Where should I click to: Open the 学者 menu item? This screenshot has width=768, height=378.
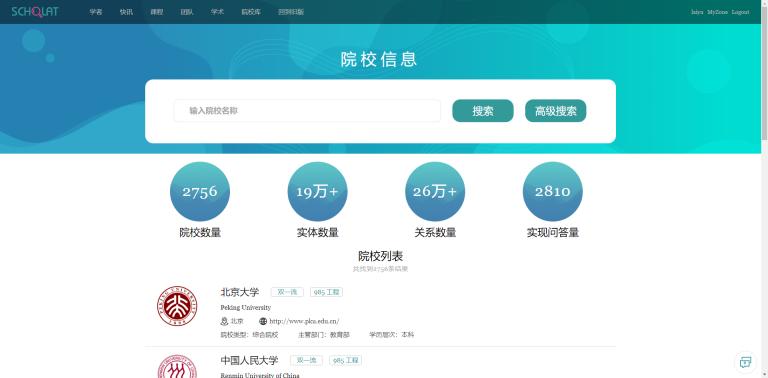[96, 12]
